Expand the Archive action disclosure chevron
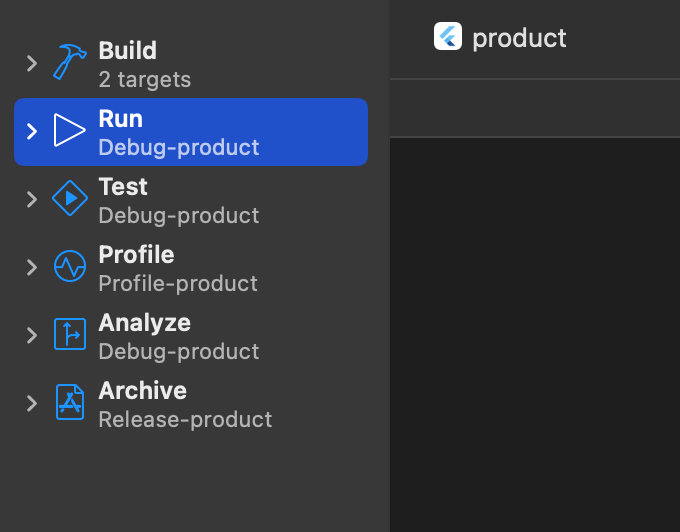Image resolution: width=680 pixels, height=532 pixels. tap(32, 403)
